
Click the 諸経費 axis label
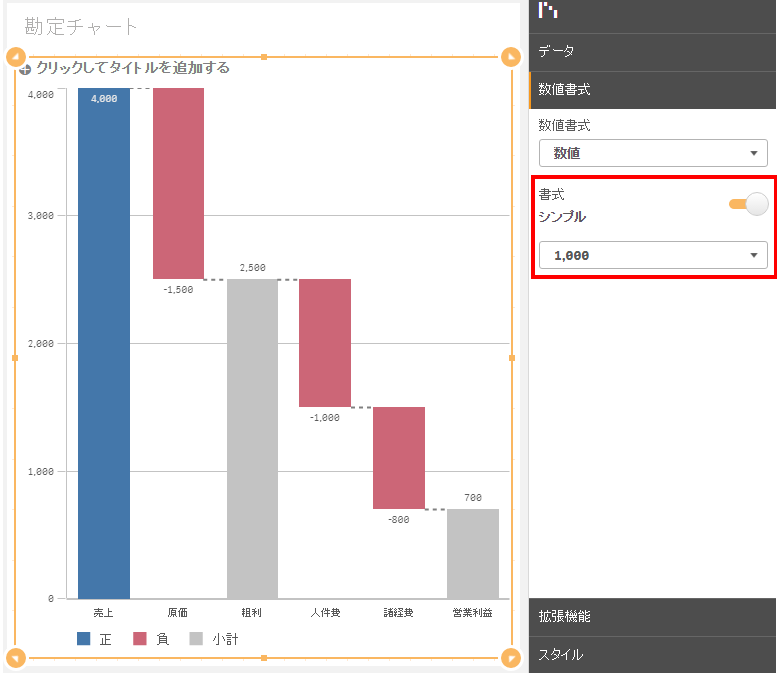[398, 613]
